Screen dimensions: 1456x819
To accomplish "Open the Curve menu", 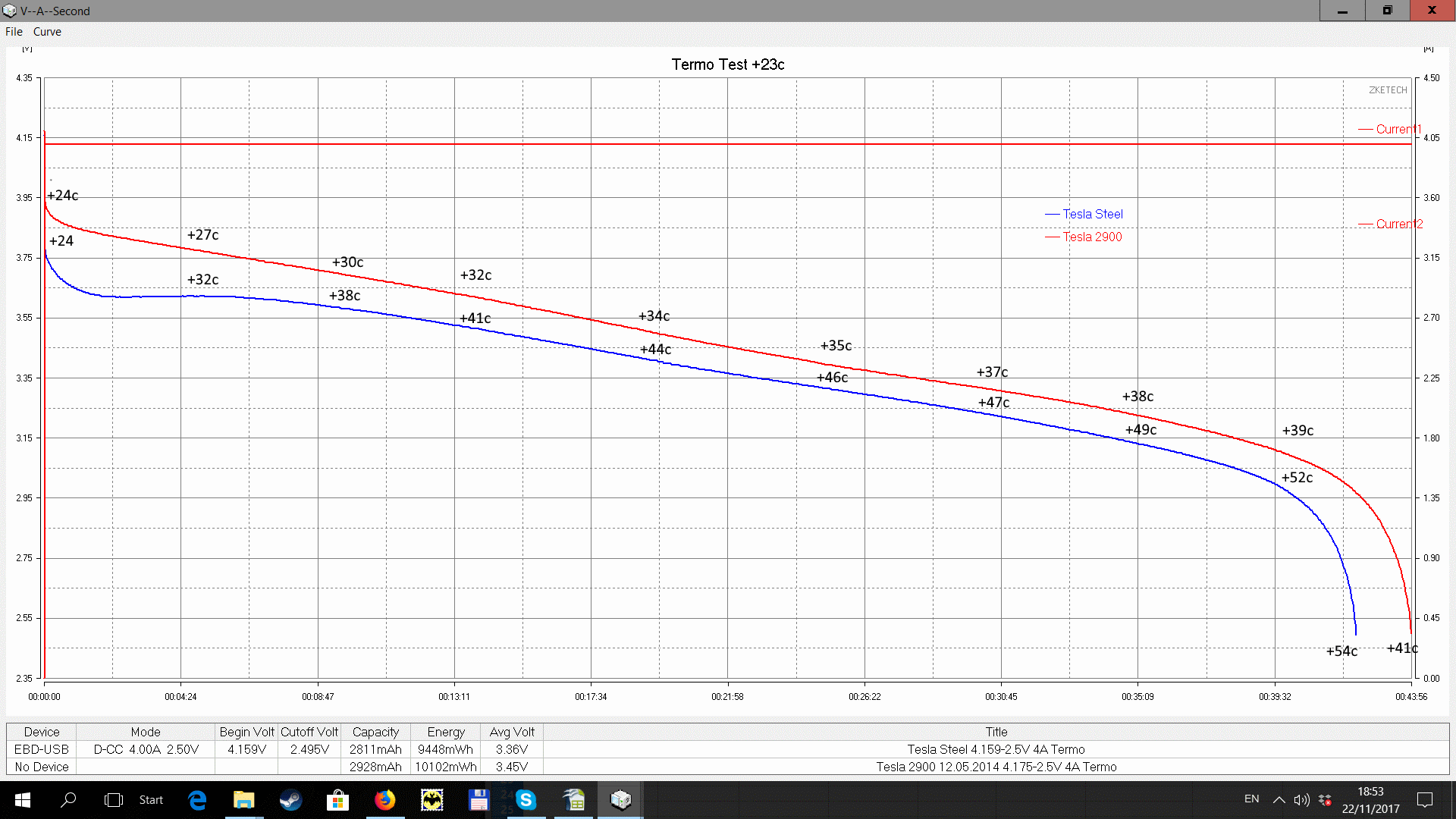I will pyautogui.click(x=47, y=32).
